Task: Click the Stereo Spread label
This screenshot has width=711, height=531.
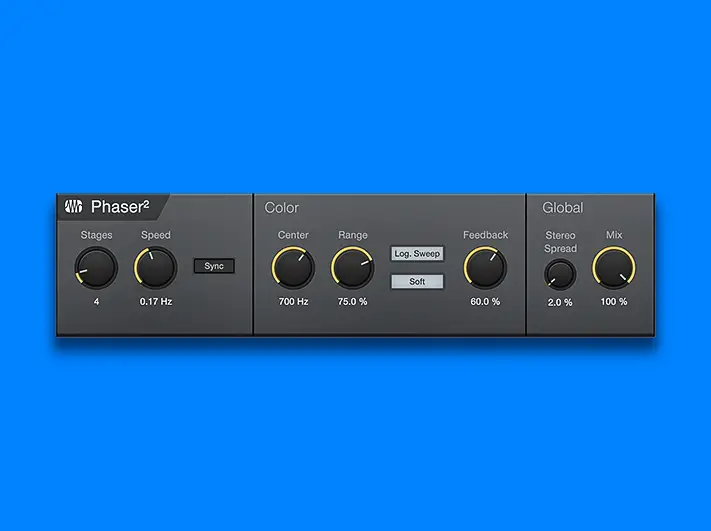Action: click(560, 242)
